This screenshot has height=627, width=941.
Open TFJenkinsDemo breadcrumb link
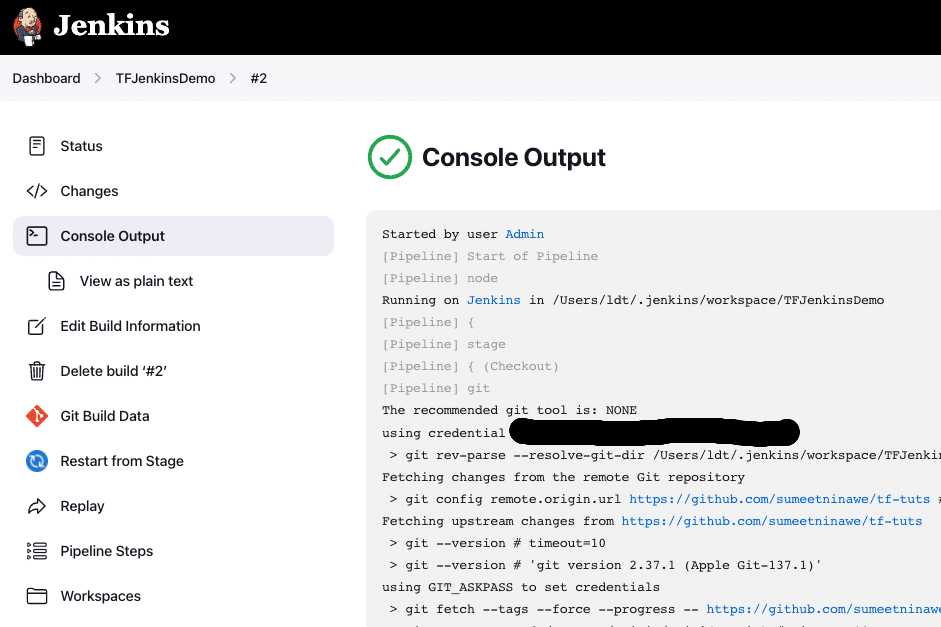point(166,79)
